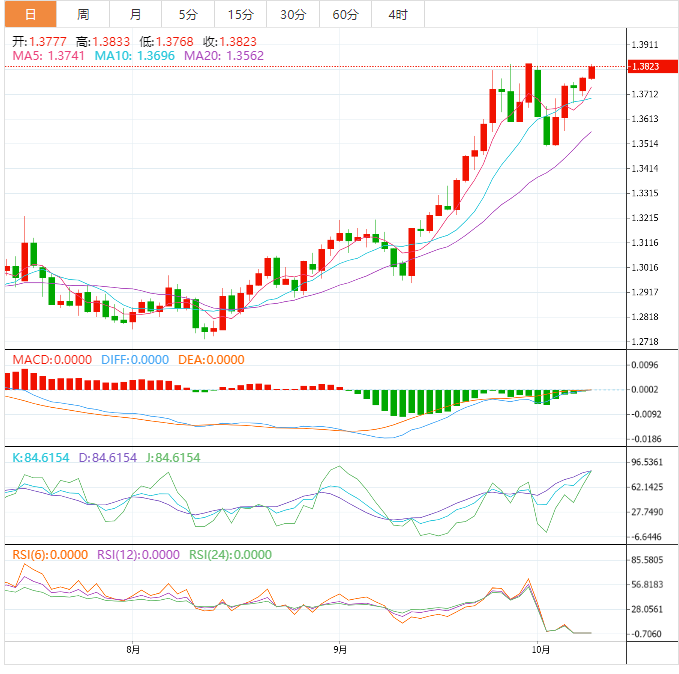The width and height of the screenshot is (679, 674).
Task: Open the 5分 timeframe tab
Action: pyautogui.click(x=188, y=14)
